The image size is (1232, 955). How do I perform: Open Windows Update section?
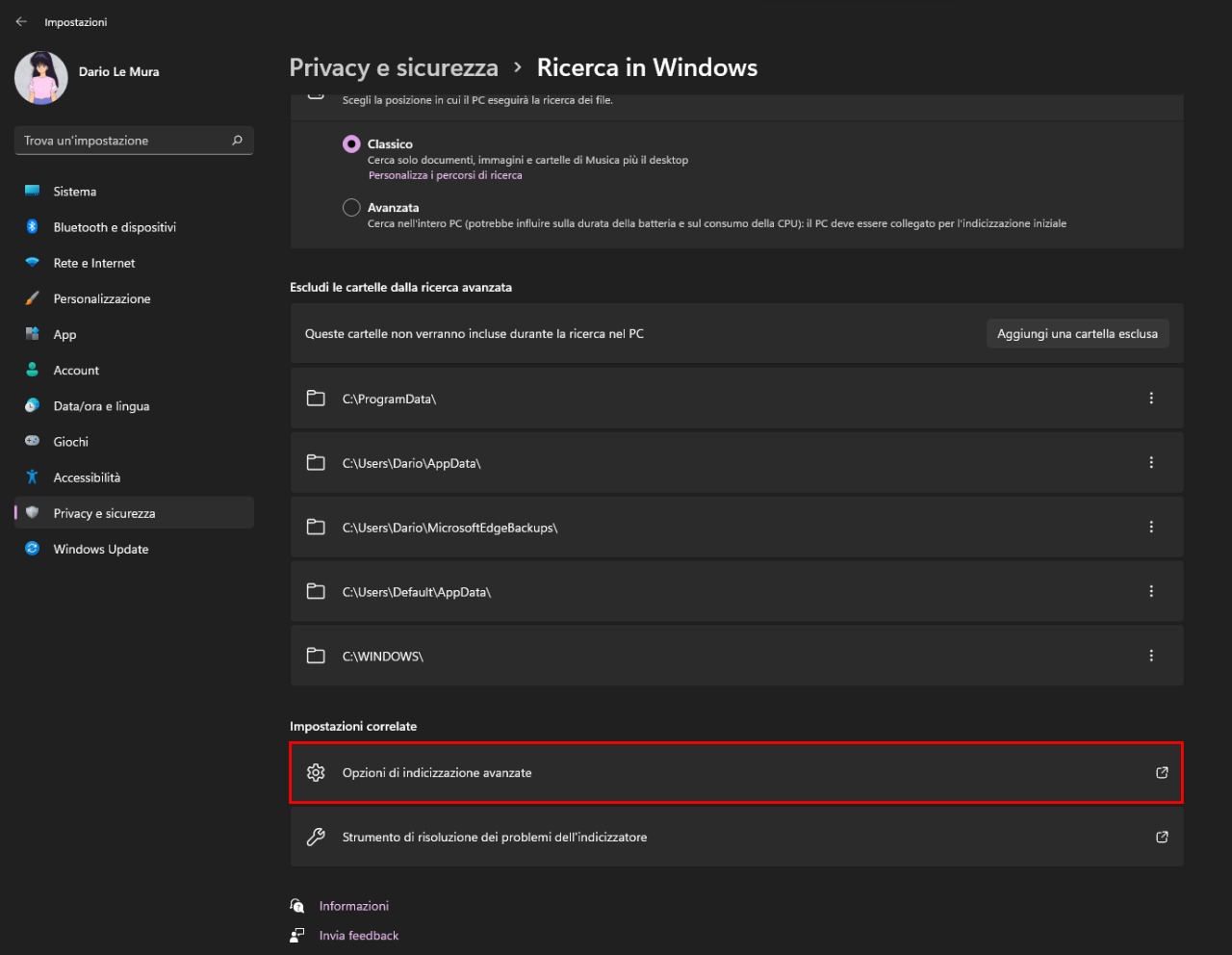pos(134,549)
